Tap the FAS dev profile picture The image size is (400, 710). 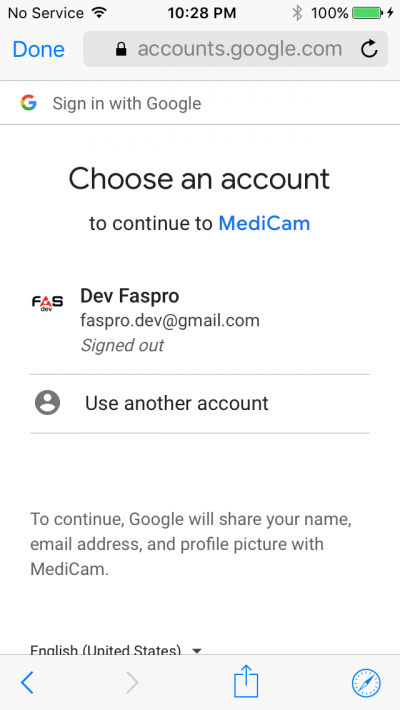47,302
